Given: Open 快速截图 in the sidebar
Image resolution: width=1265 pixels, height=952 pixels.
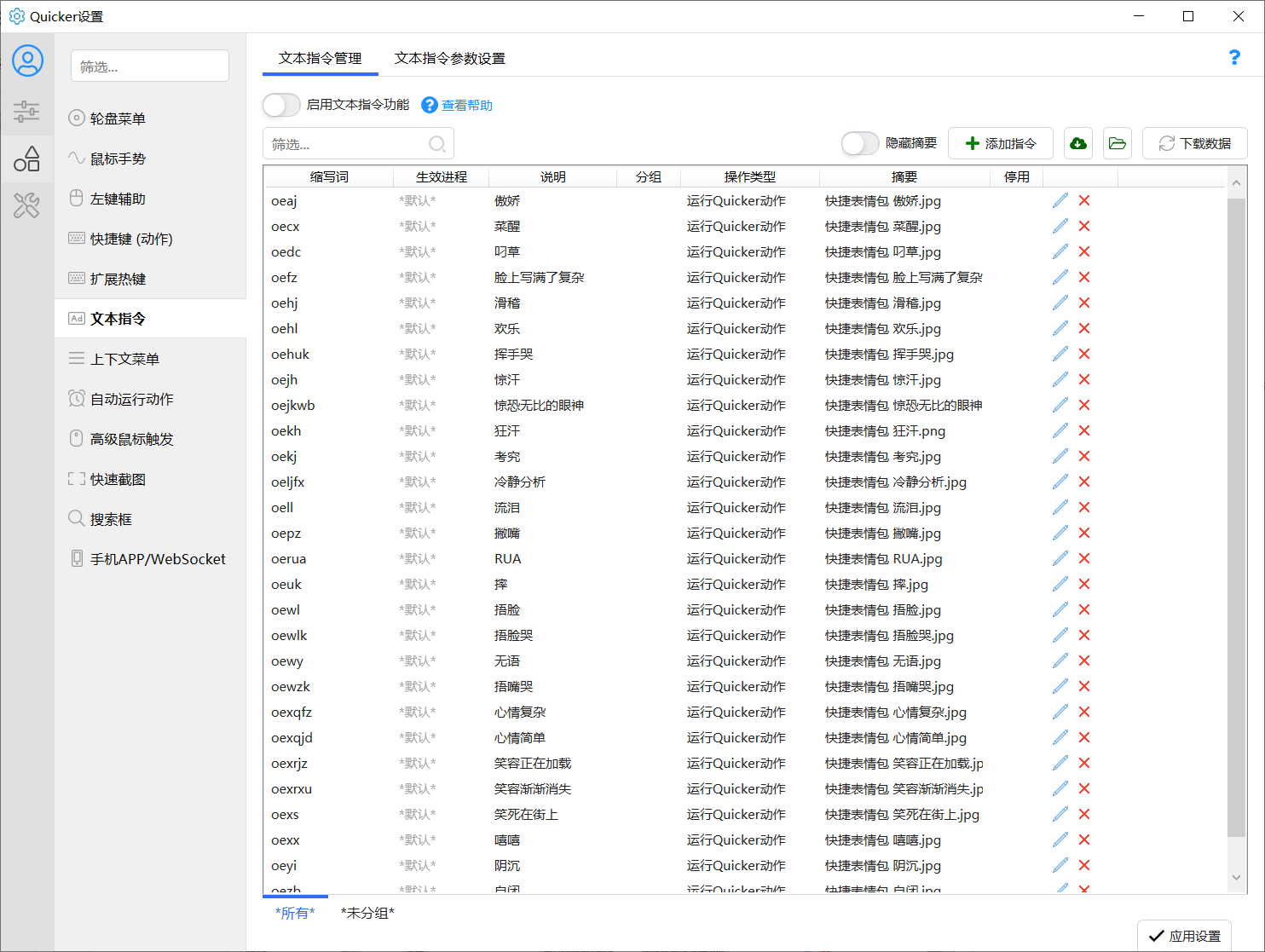Looking at the screenshot, I should (150, 479).
